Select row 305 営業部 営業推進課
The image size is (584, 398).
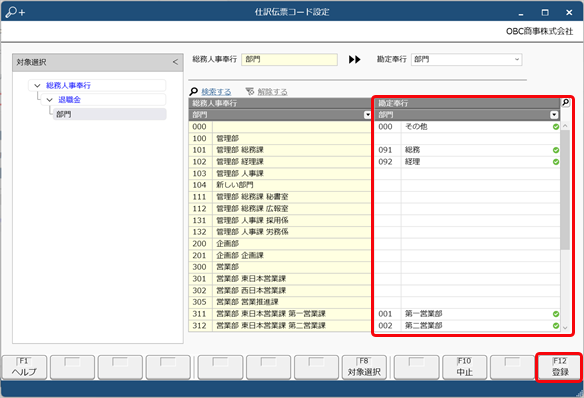pyautogui.click(x=280, y=302)
